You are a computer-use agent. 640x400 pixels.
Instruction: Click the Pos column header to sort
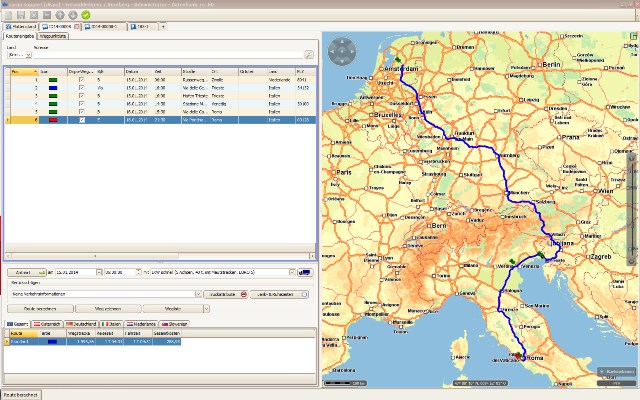pos(24,72)
